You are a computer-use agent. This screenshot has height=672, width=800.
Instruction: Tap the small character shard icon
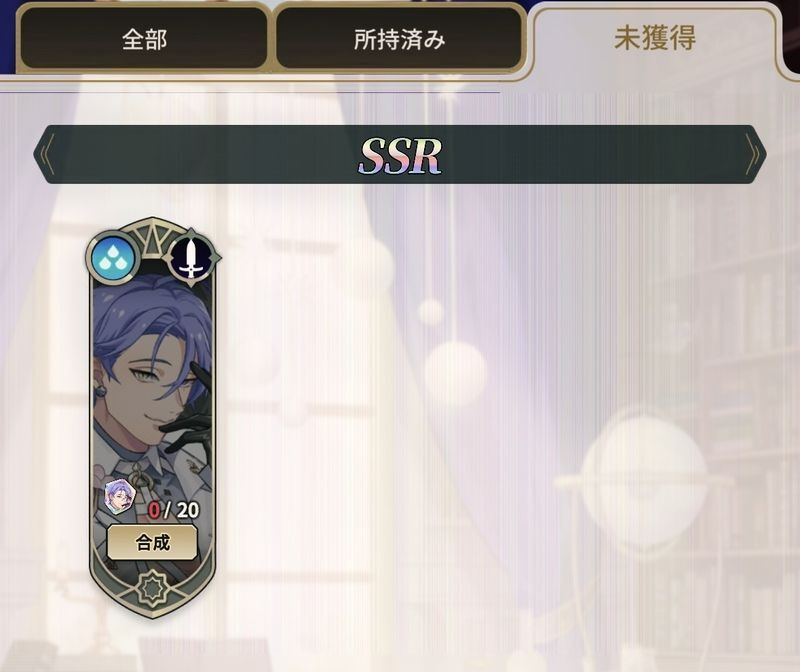[x=120, y=496]
